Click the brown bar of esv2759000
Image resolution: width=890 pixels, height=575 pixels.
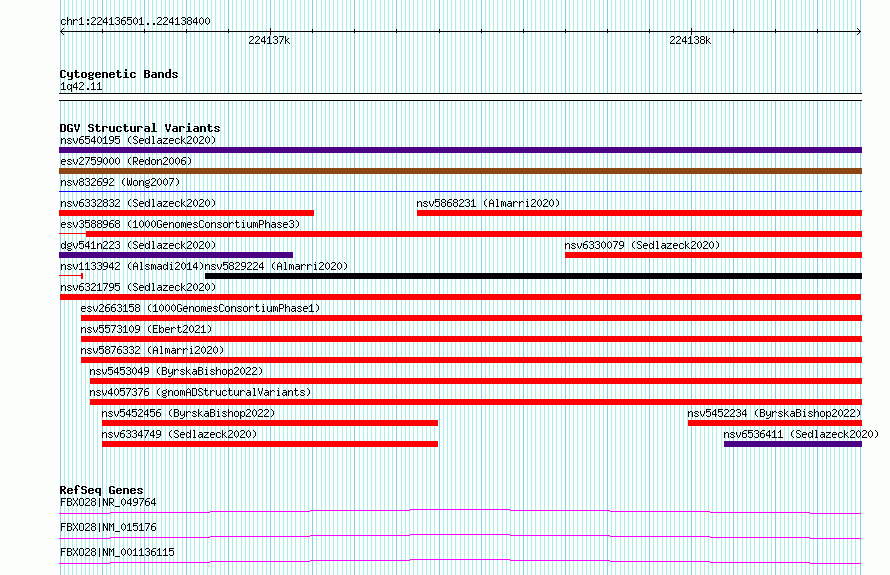460,171
